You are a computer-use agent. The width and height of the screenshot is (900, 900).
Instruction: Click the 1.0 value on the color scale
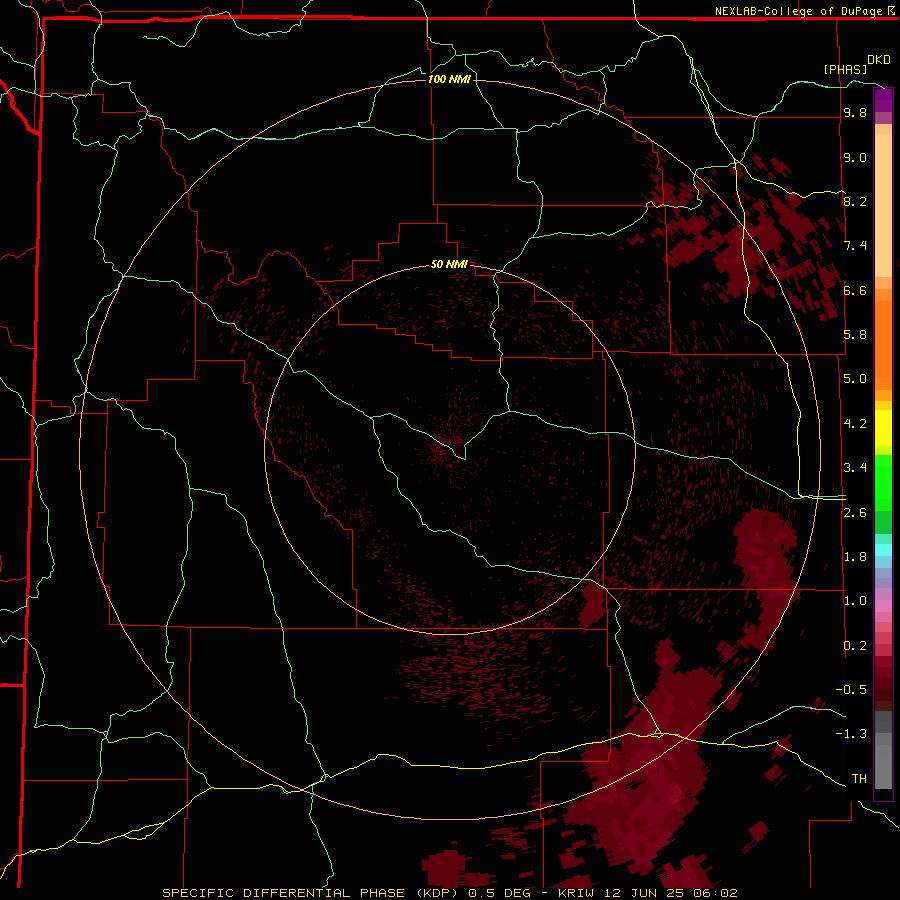coord(855,601)
